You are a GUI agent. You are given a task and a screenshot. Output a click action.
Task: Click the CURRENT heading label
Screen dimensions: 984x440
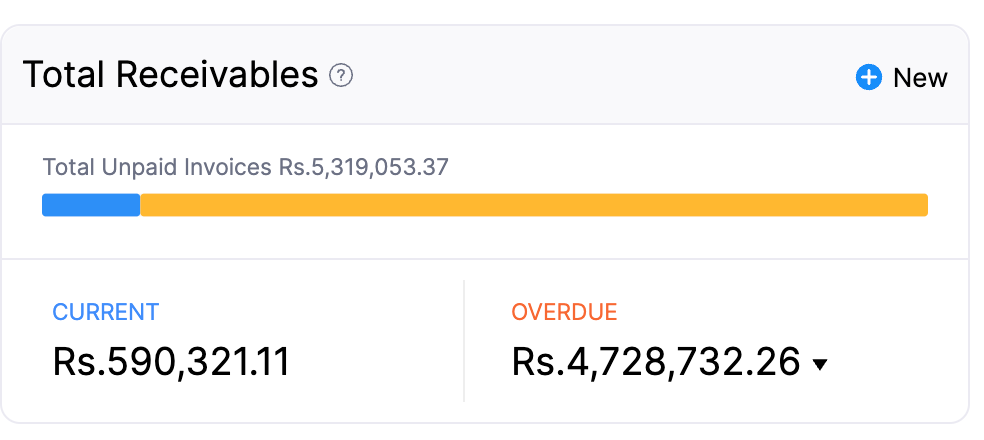click(105, 311)
